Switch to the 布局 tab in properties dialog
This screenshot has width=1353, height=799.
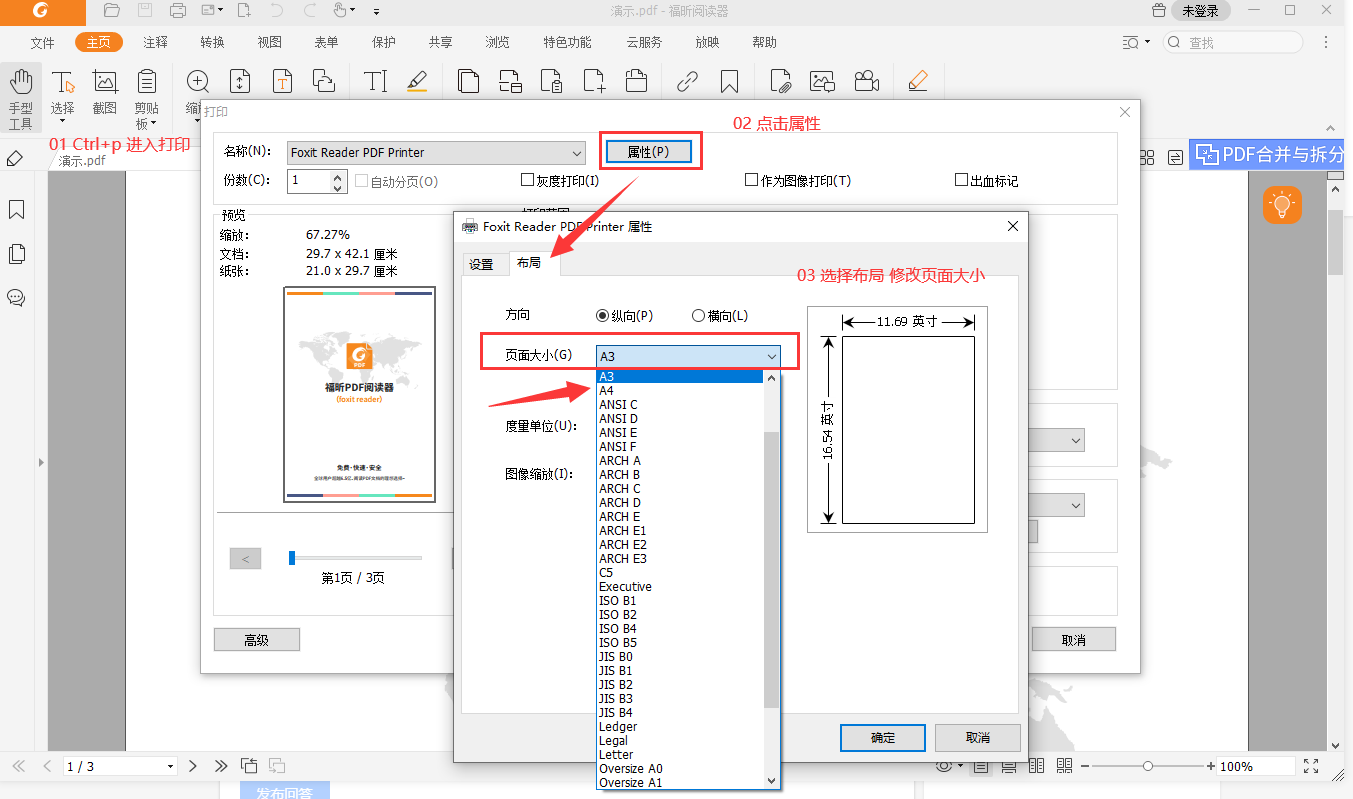point(529,262)
